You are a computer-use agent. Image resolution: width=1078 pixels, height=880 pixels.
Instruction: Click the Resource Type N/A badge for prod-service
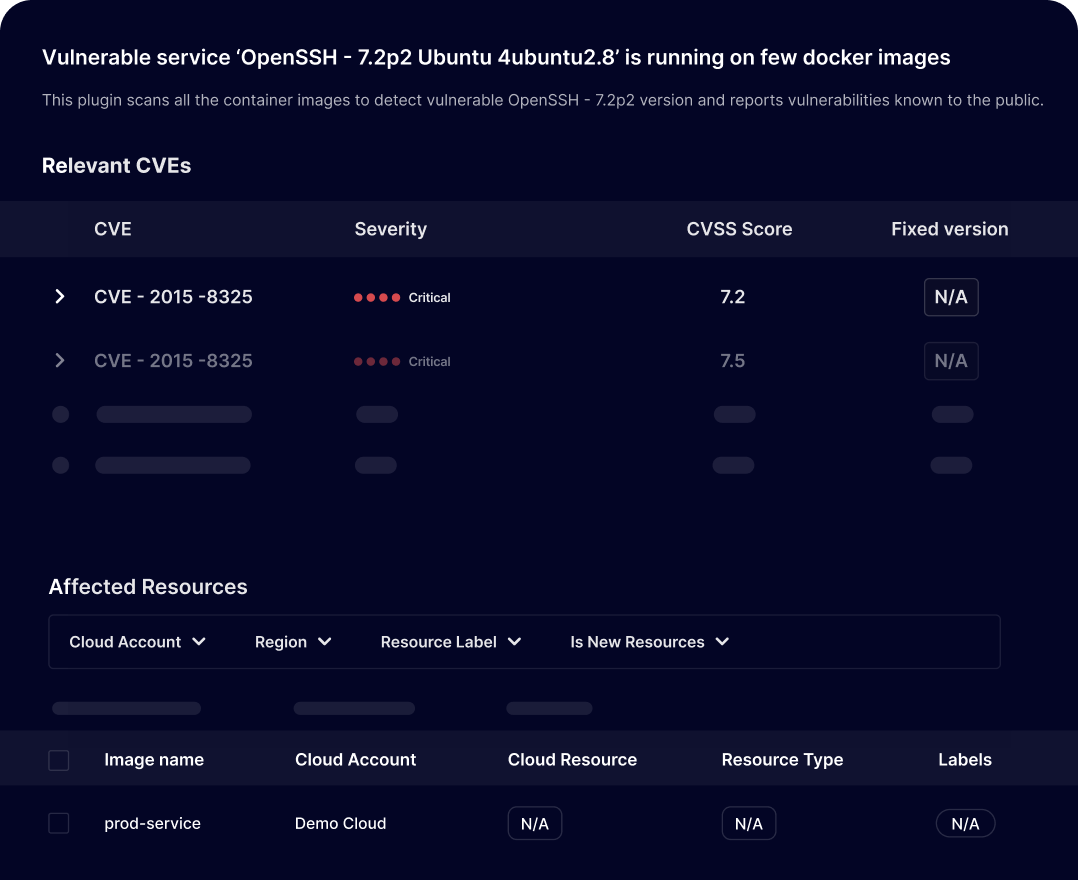pos(748,824)
